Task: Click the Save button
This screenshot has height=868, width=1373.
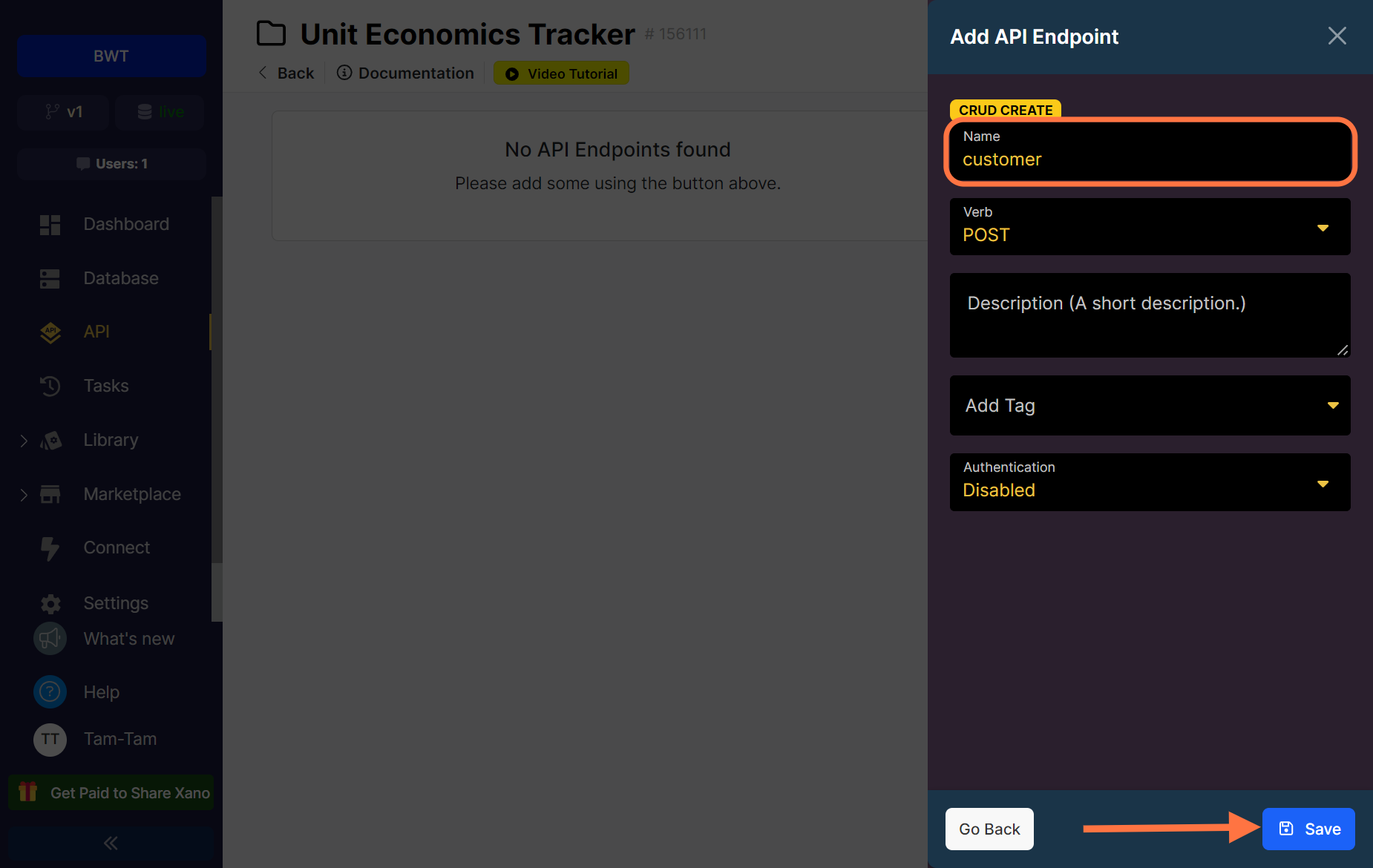Action: pyautogui.click(x=1308, y=829)
